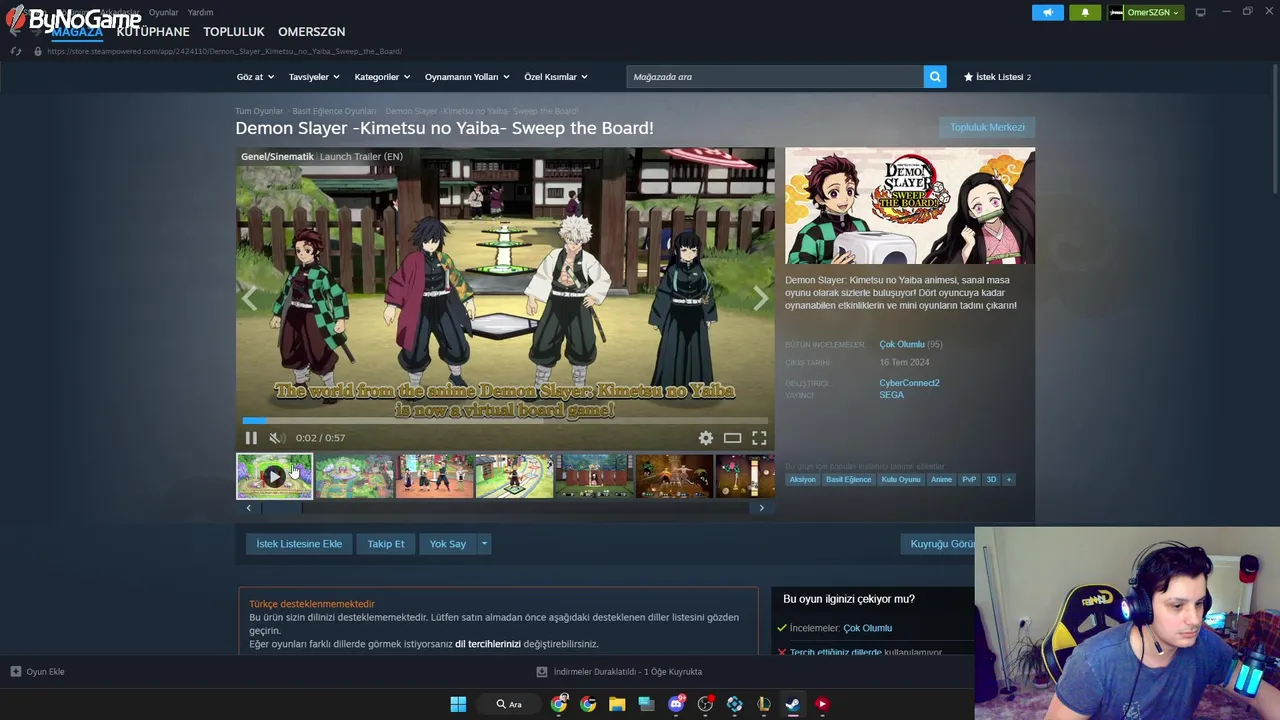Expand the 'Göz at' store menu
The width and height of the screenshot is (1280, 720).
pyautogui.click(x=254, y=77)
